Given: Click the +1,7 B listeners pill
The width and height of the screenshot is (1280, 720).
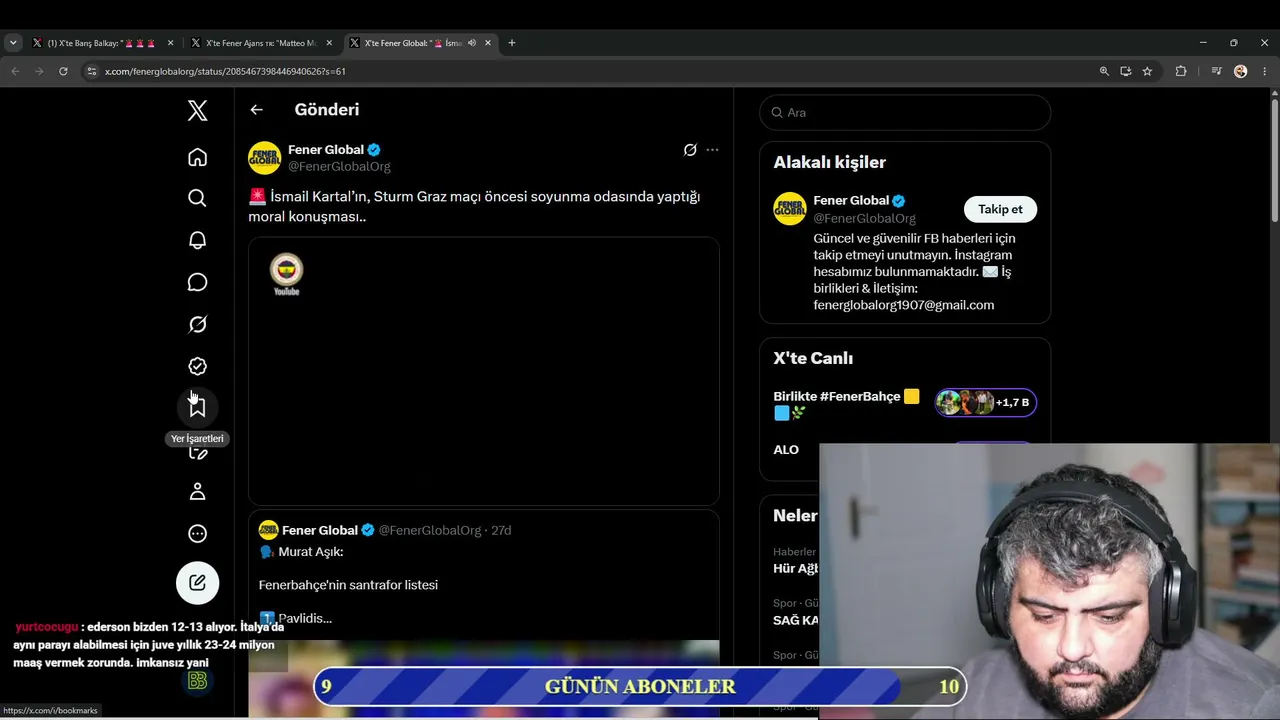Looking at the screenshot, I should [986, 402].
